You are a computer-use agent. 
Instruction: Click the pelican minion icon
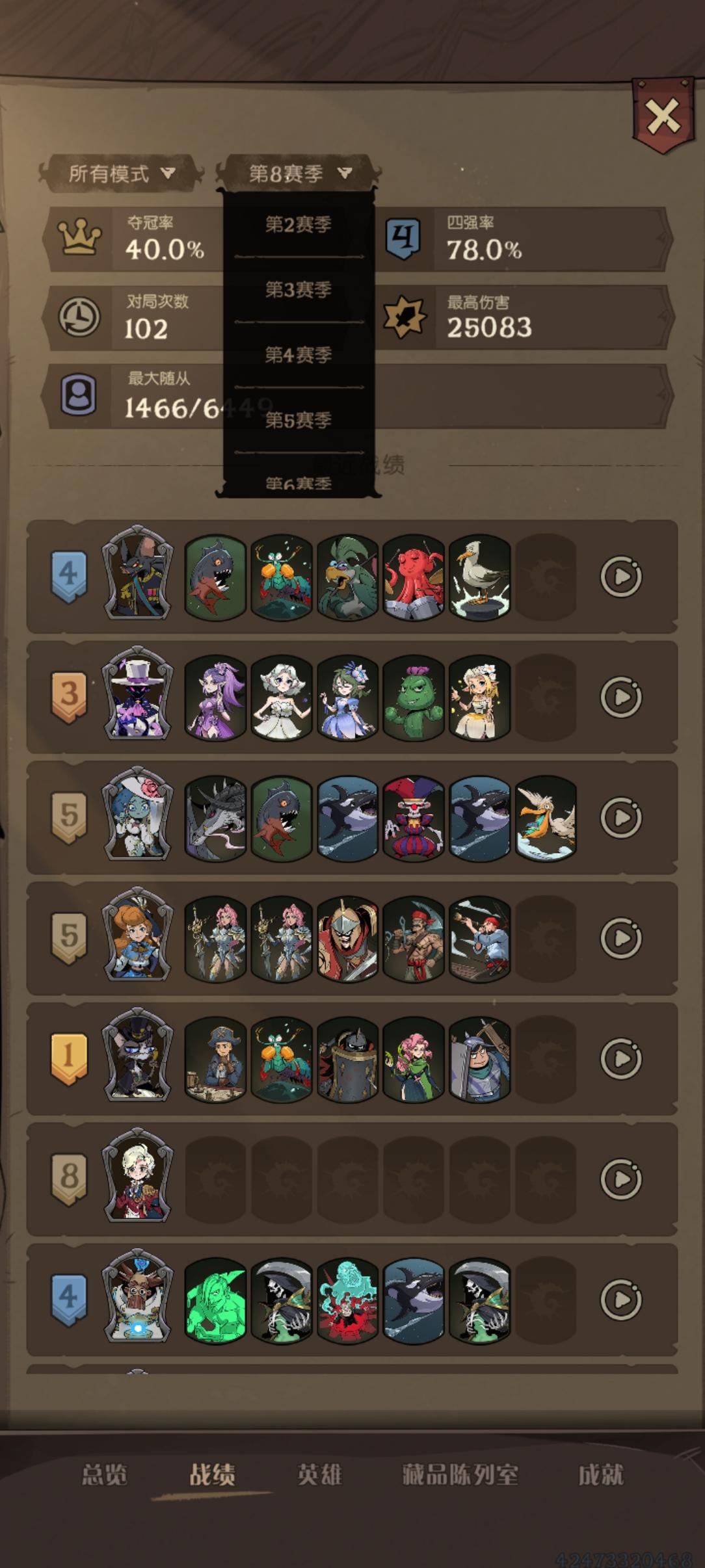pos(546,818)
